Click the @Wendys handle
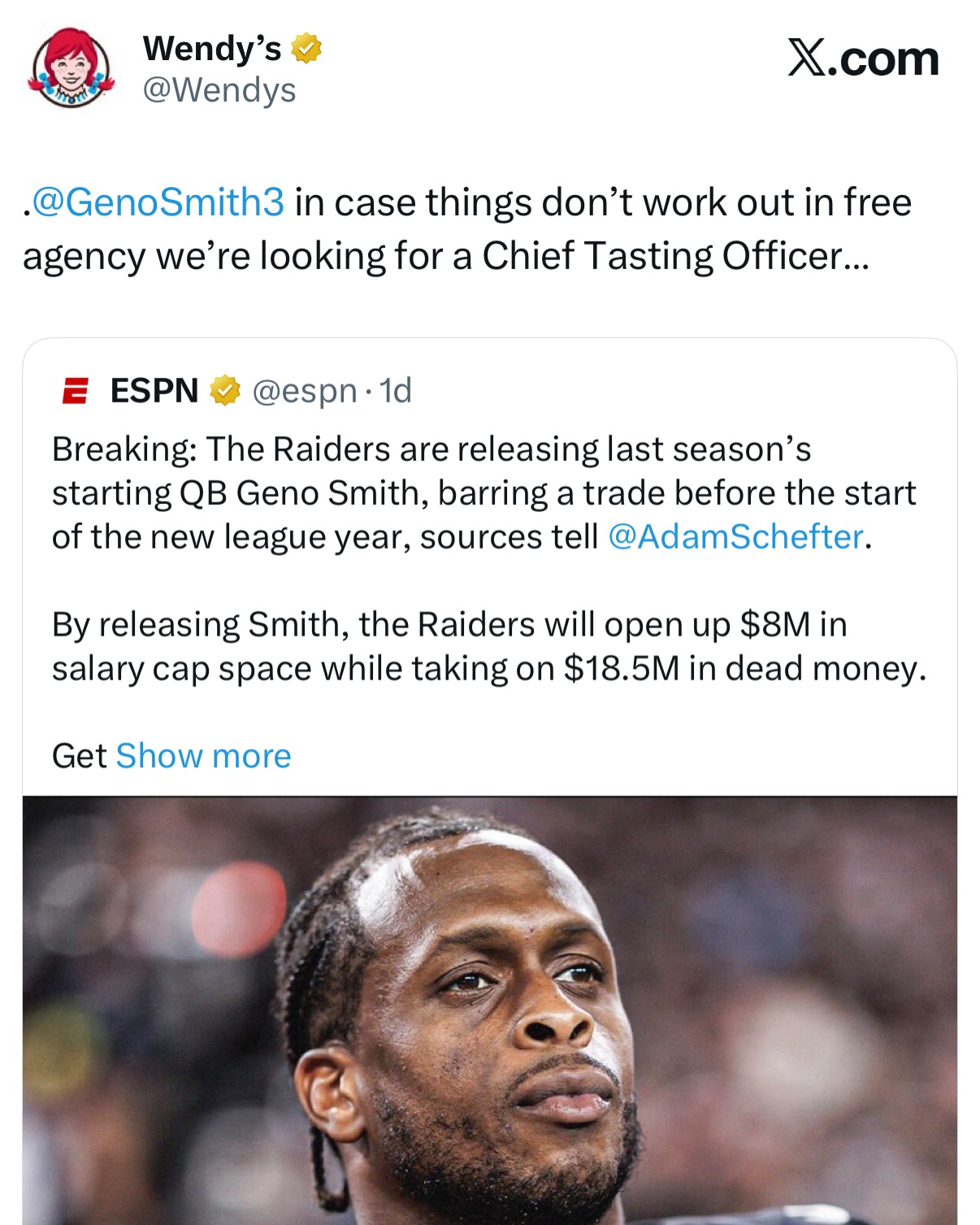Viewport: 980px width, 1225px height. click(219, 90)
